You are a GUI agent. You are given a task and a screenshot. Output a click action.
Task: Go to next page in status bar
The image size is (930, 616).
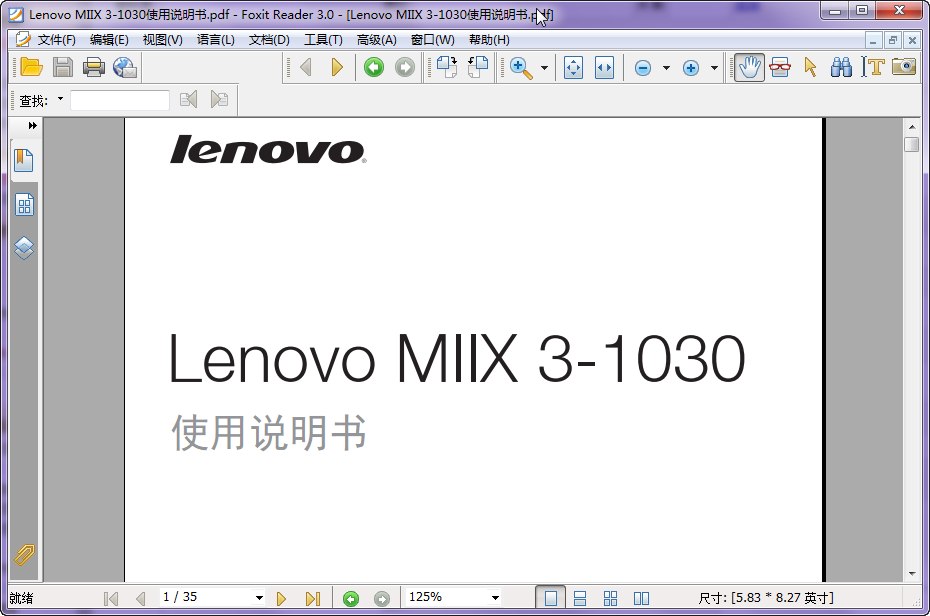[282, 599]
